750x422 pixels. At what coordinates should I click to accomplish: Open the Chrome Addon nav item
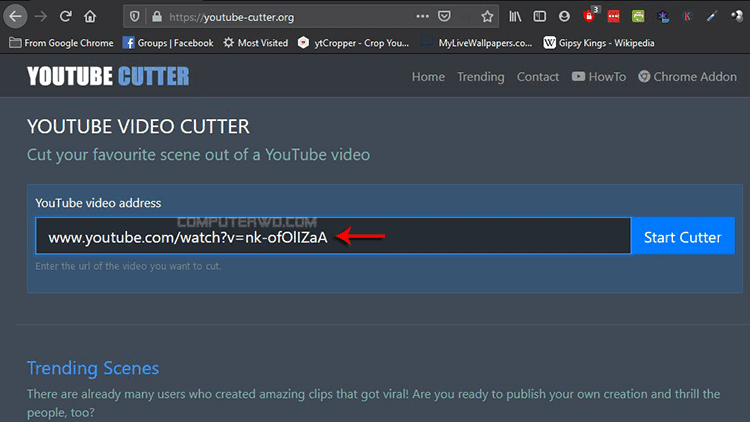click(687, 77)
